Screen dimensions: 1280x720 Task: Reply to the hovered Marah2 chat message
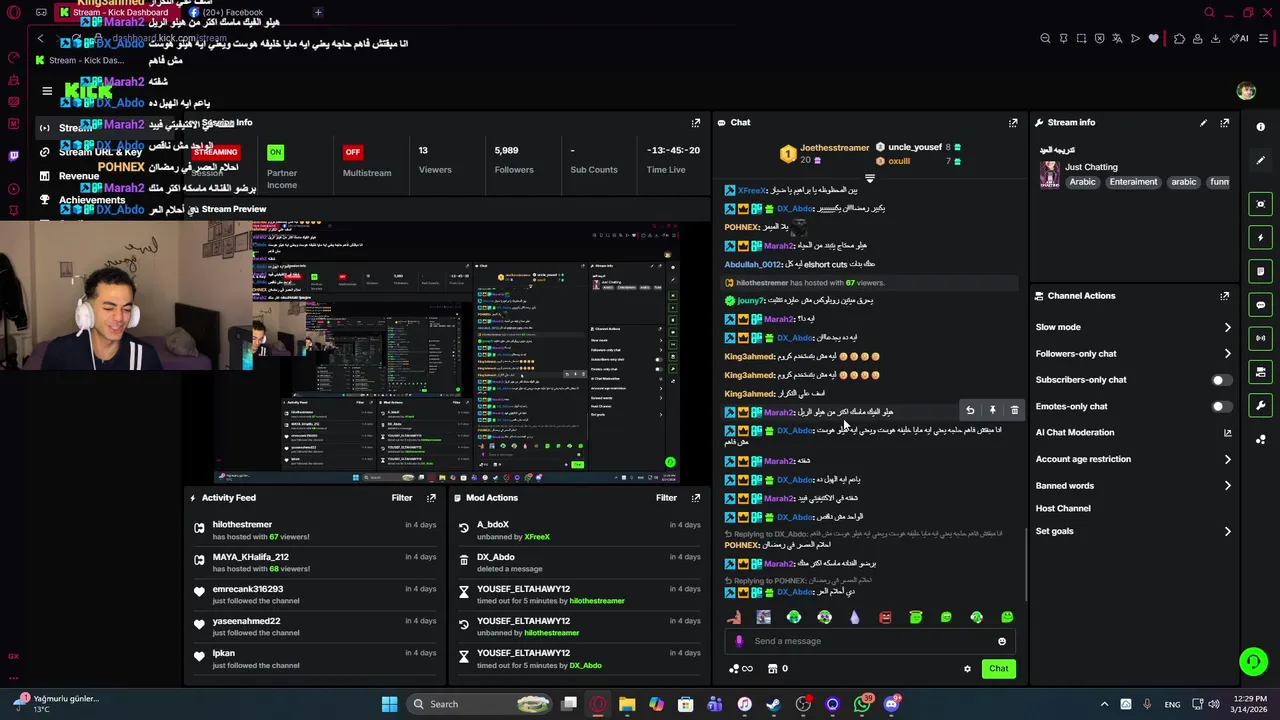point(970,411)
